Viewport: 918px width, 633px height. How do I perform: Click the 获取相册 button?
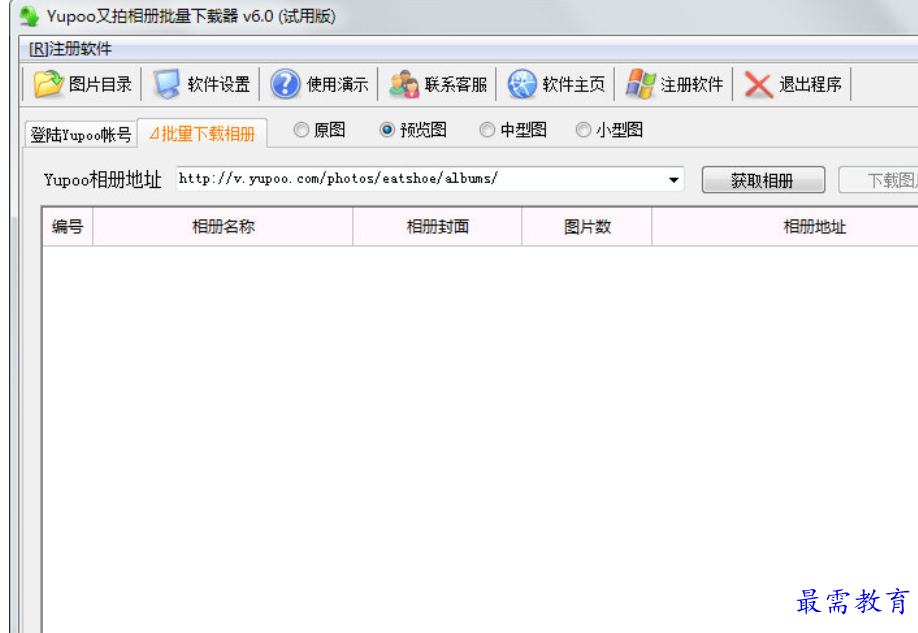point(763,180)
